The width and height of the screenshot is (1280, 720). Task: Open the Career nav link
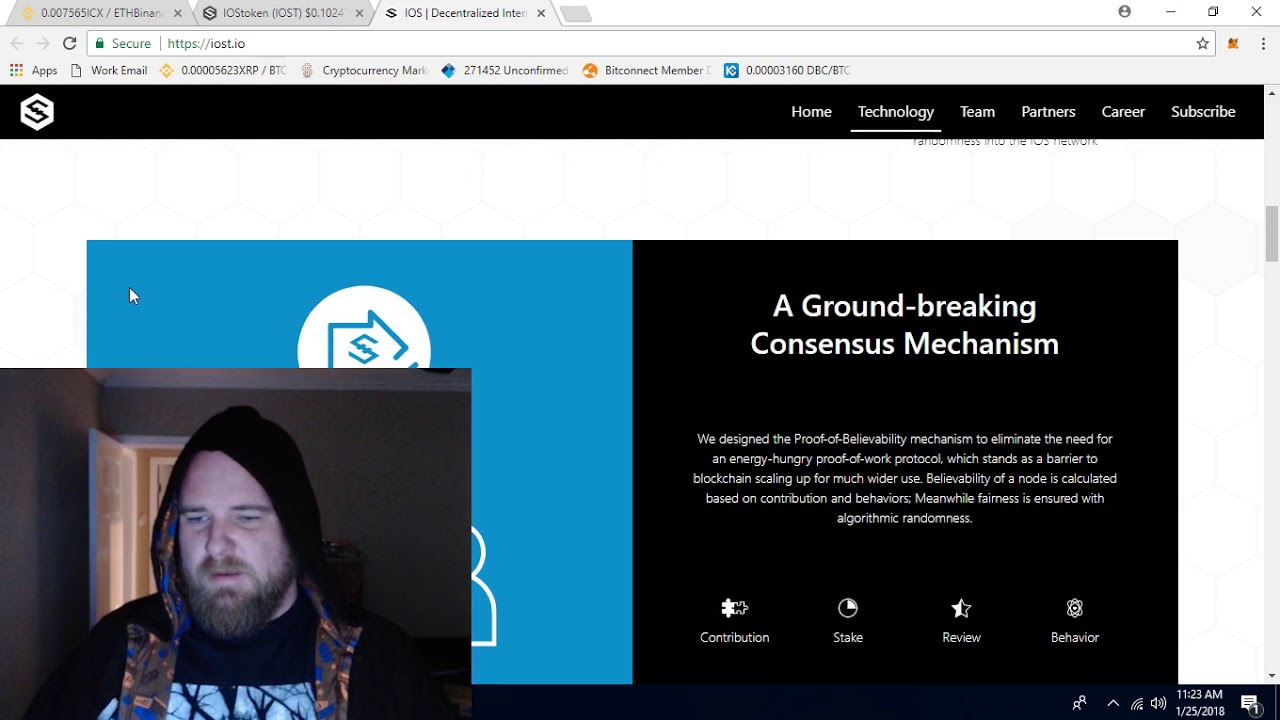1123,112
